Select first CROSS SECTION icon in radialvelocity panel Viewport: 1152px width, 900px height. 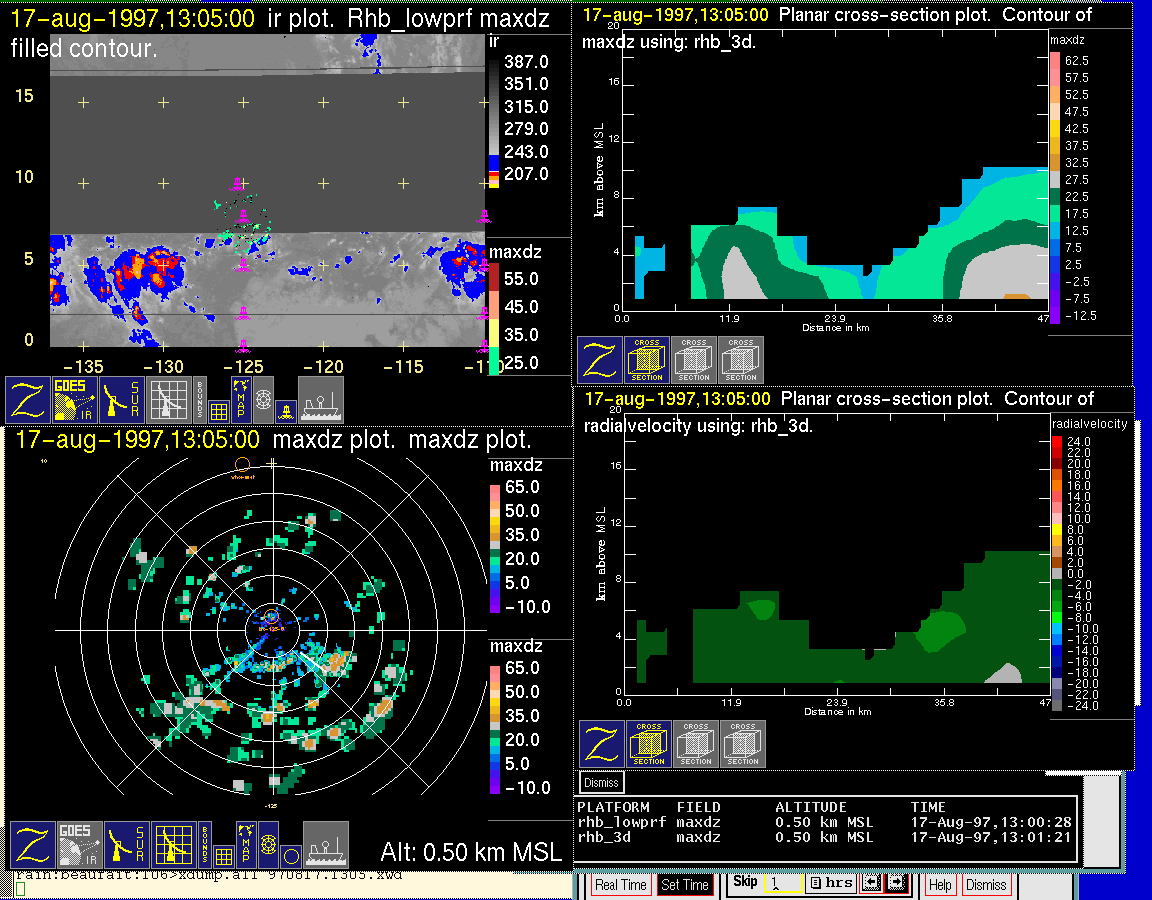pyautogui.click(x=649, y=744)
